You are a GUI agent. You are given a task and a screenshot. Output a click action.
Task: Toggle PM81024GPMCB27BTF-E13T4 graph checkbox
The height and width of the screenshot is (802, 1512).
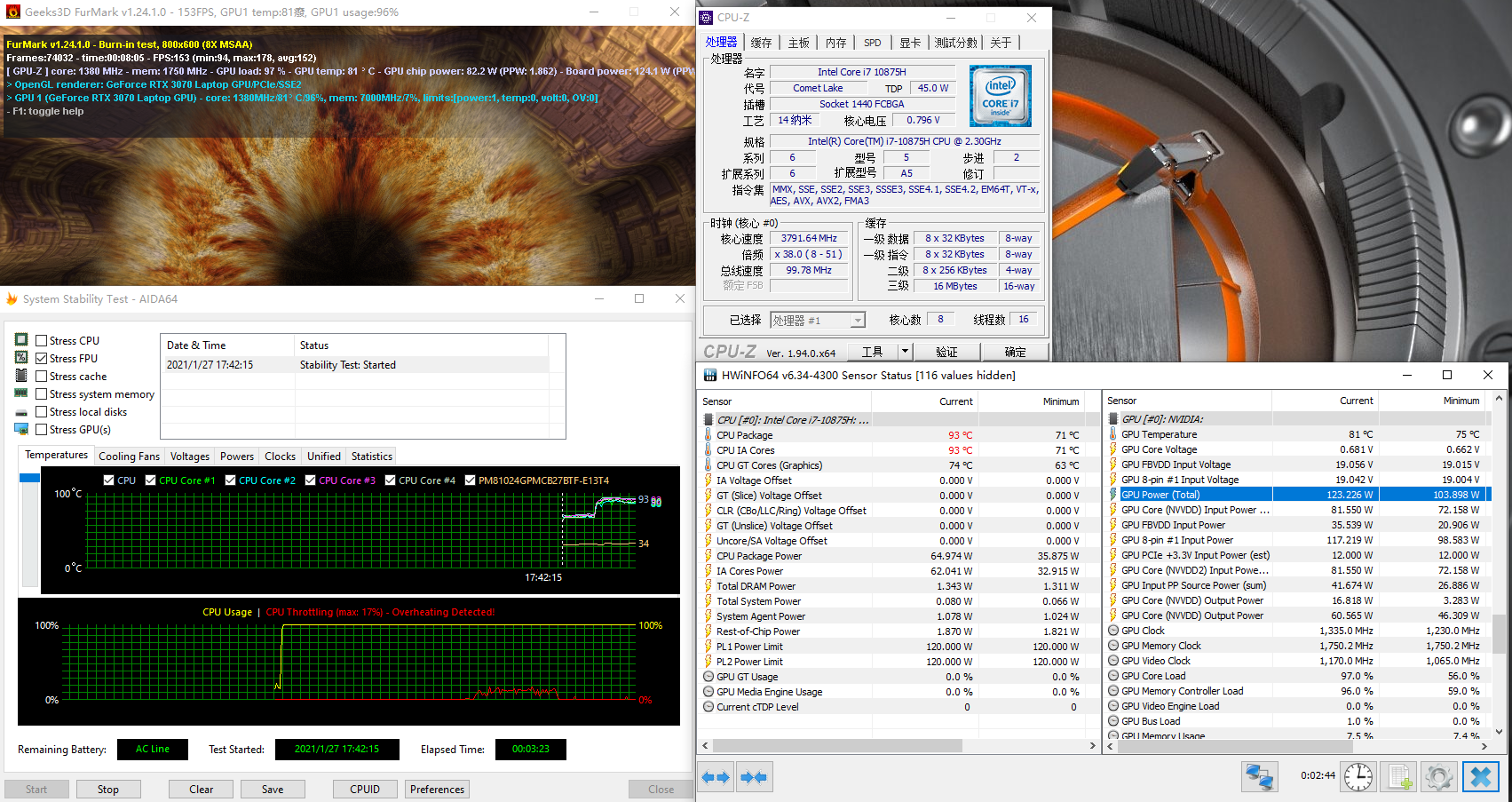click(x=471, y=480)
